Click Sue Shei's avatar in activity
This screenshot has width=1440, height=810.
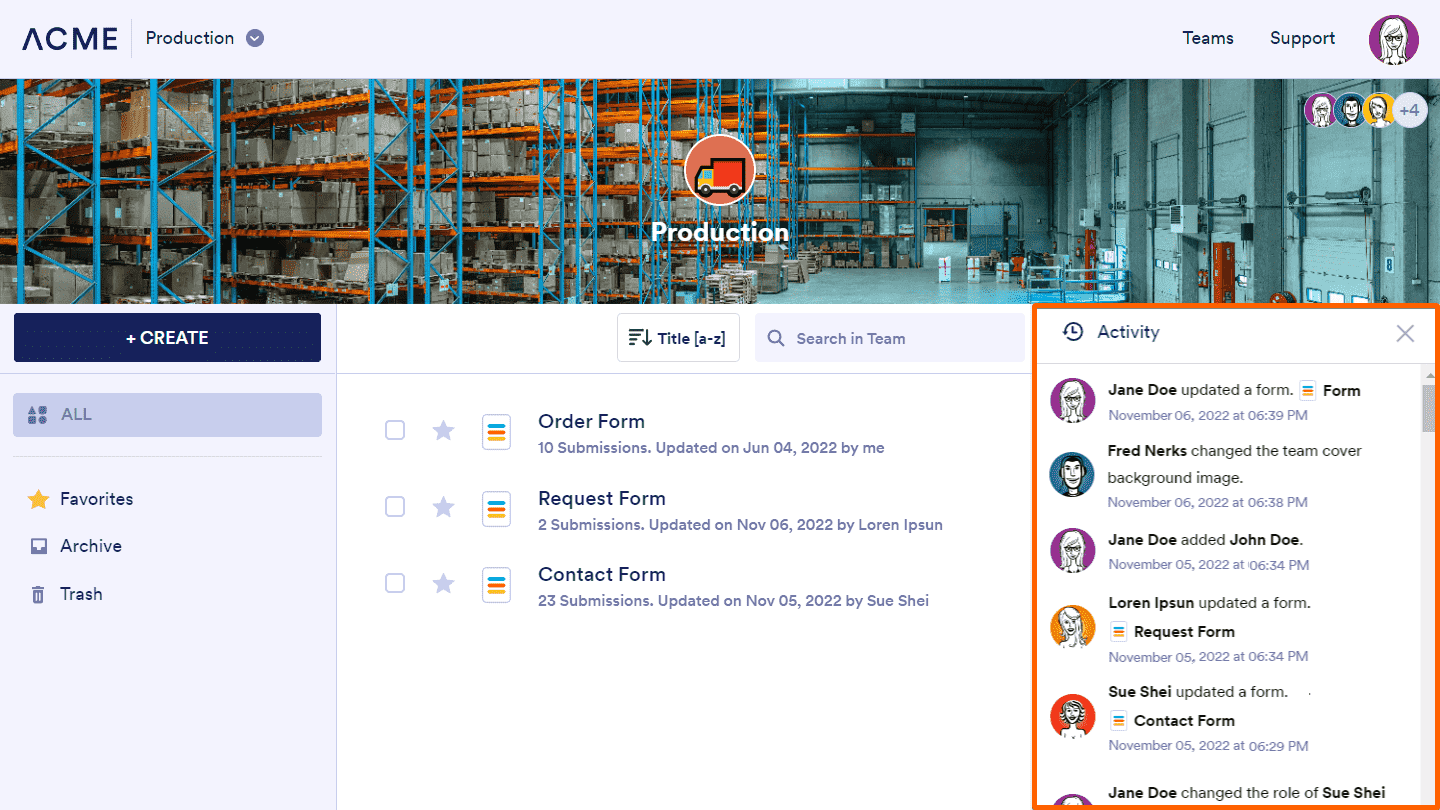point(1073,716)
